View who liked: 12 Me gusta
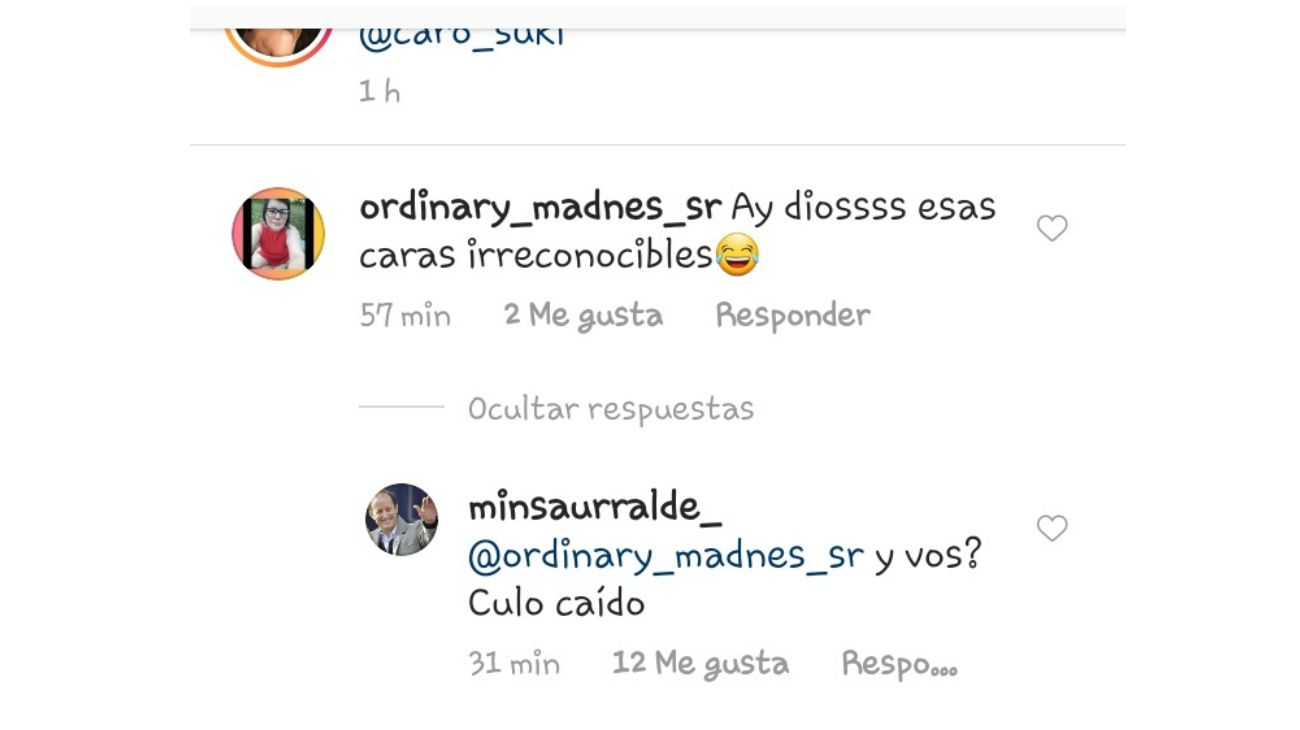The height and width of the screenshot is (730, 1300). (x=700, y=663)
